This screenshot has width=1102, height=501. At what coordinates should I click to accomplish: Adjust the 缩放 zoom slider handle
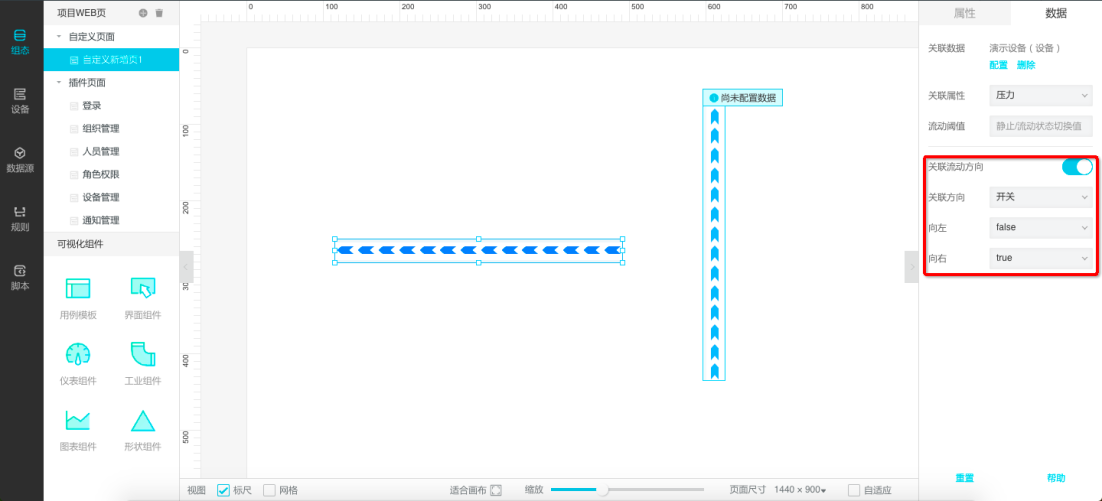602,490
